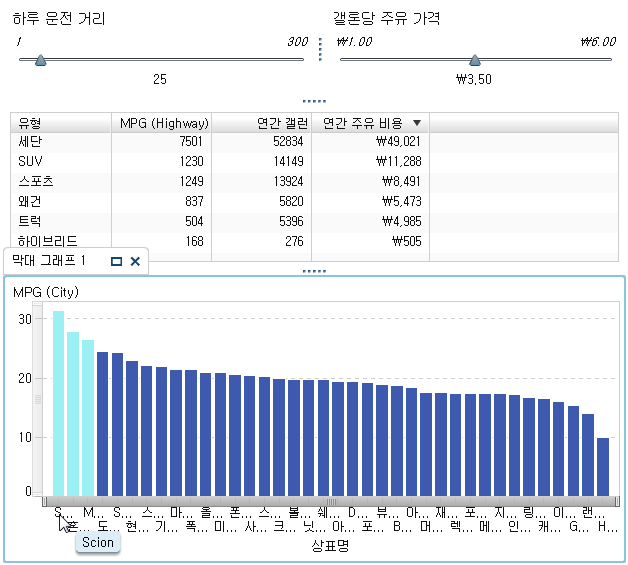This screenshot has width=628, height=565.
Task: Close the 막대 그래프 1 panel
Action: [x=135, y=262]
